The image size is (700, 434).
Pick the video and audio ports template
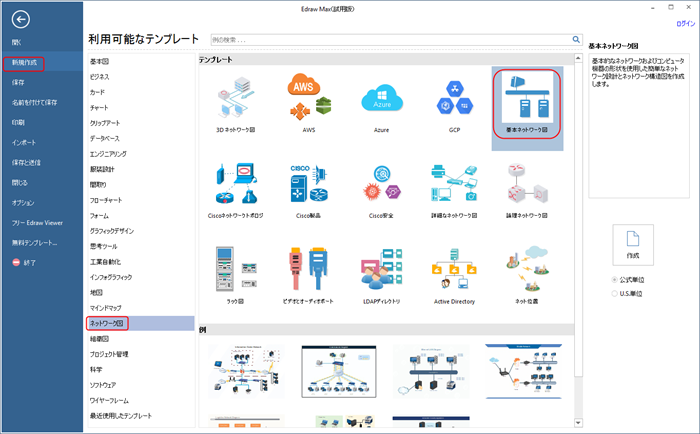(309, 275)
